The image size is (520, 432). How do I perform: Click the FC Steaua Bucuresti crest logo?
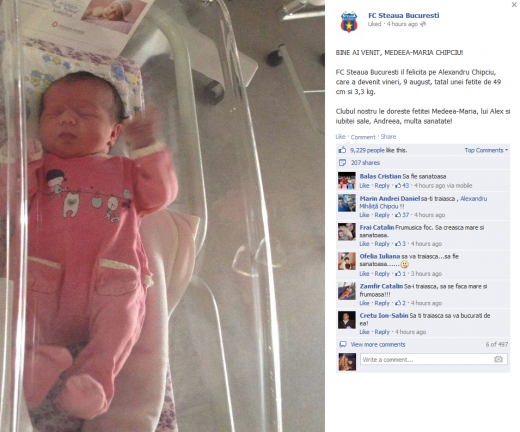pyautogui.click(x=349, y=22)
